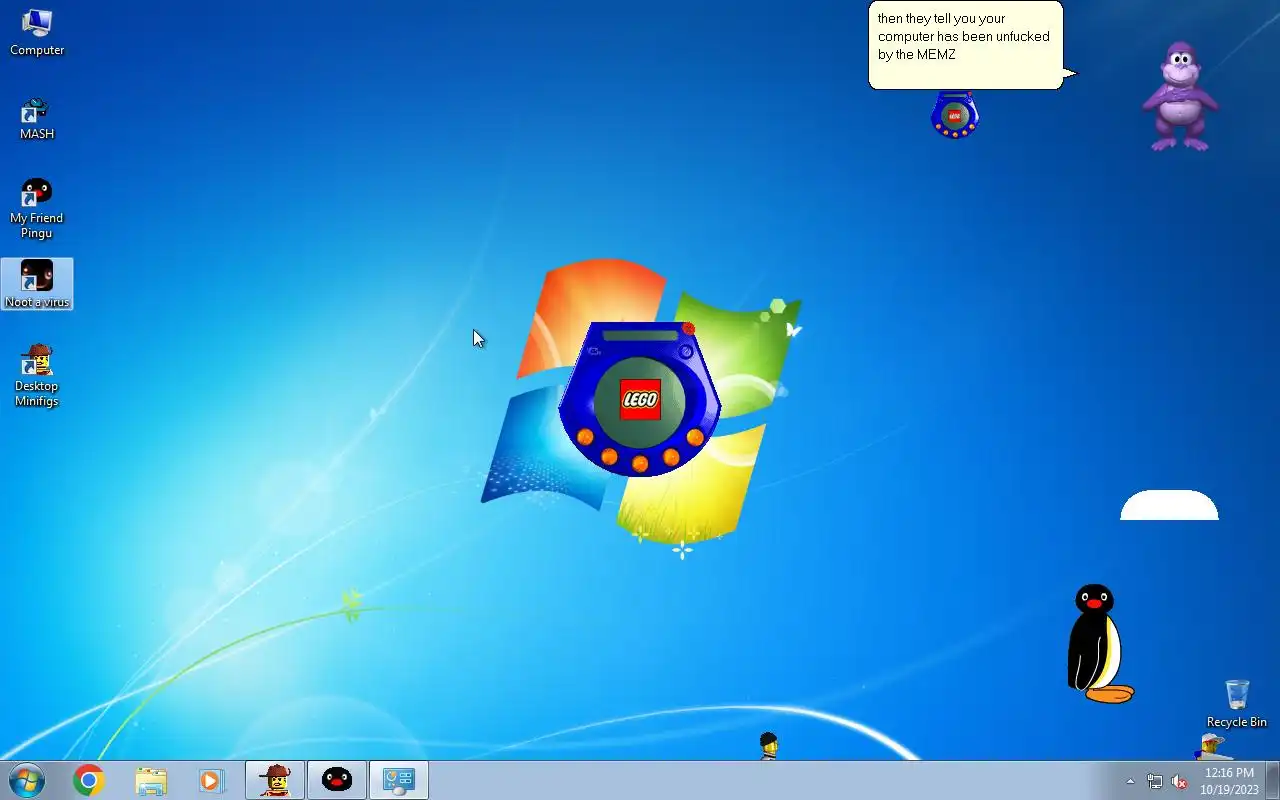Launch Google Chrome from the taskbar

coord(89,780)
